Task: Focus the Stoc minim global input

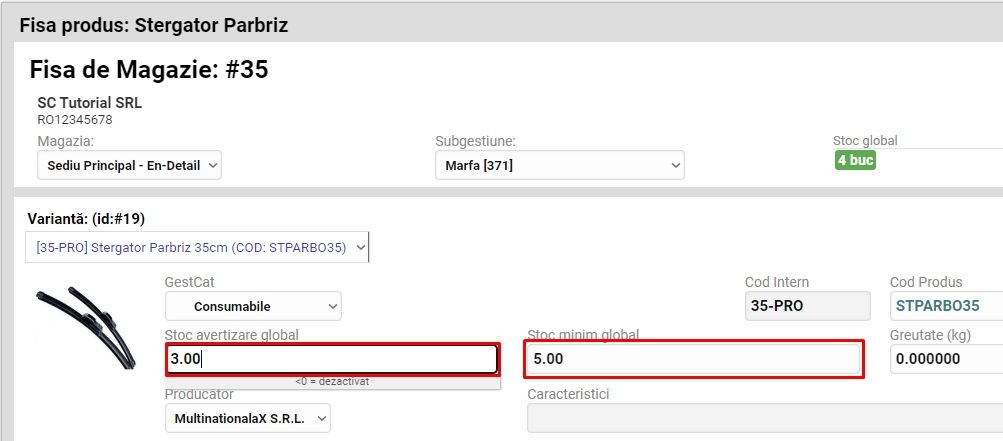Action: point(694,359)
